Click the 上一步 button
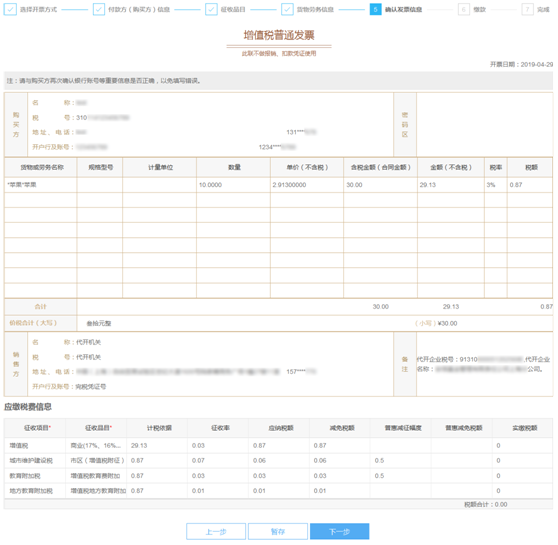The width and height of the screenshot is (558, 545). (216, 531)
